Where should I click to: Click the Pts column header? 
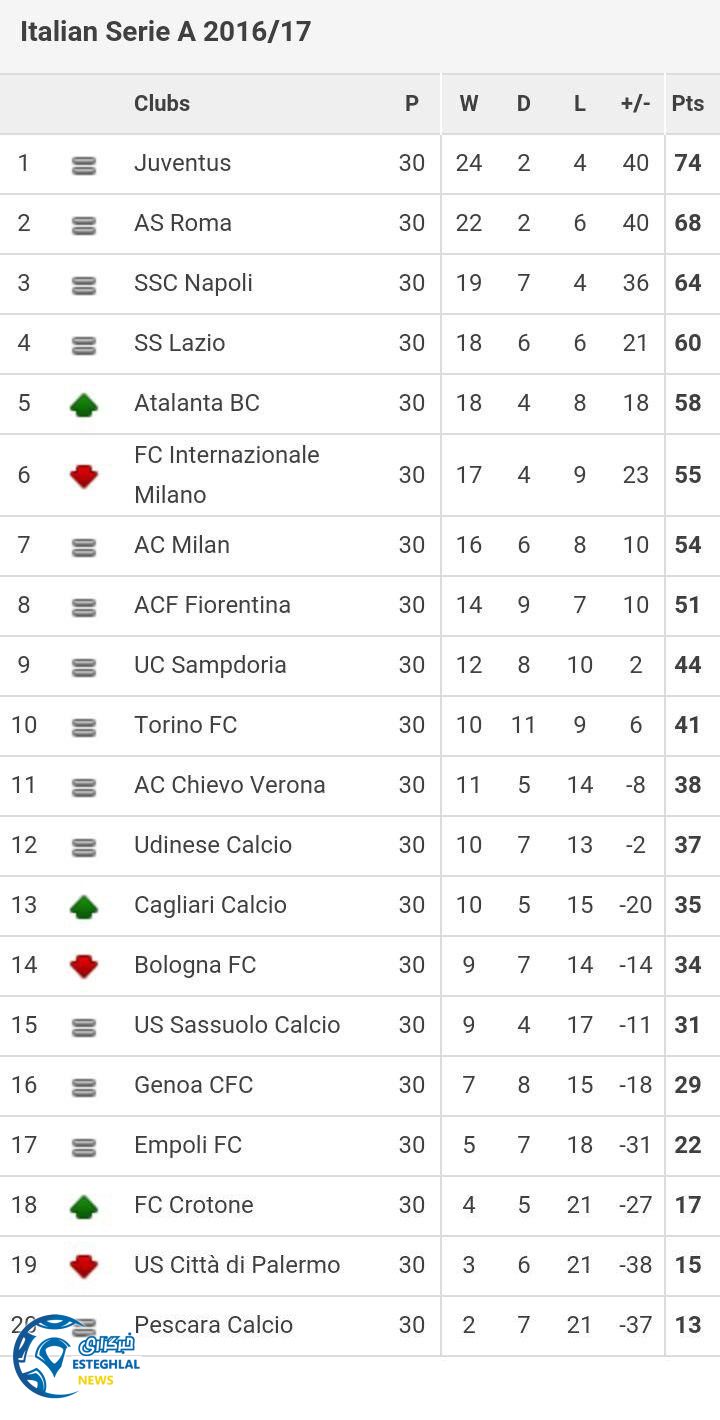(688, 103)
